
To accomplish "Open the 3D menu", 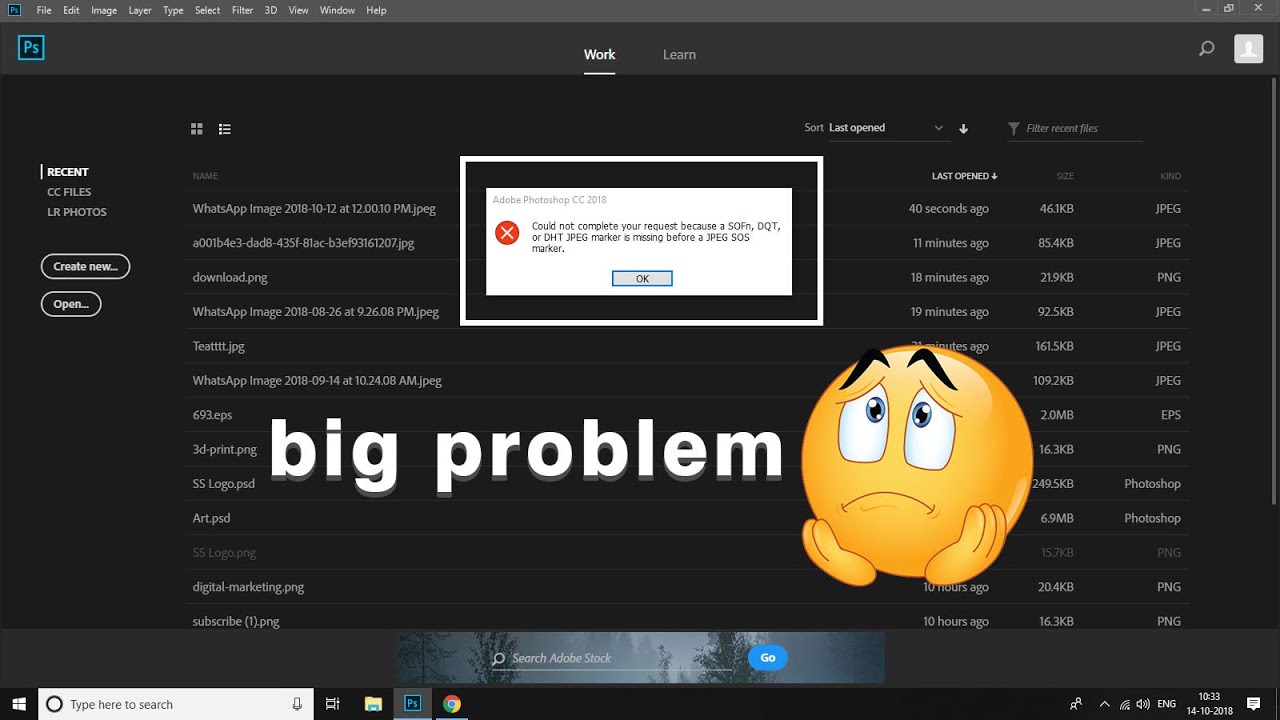I will [271, 10].
